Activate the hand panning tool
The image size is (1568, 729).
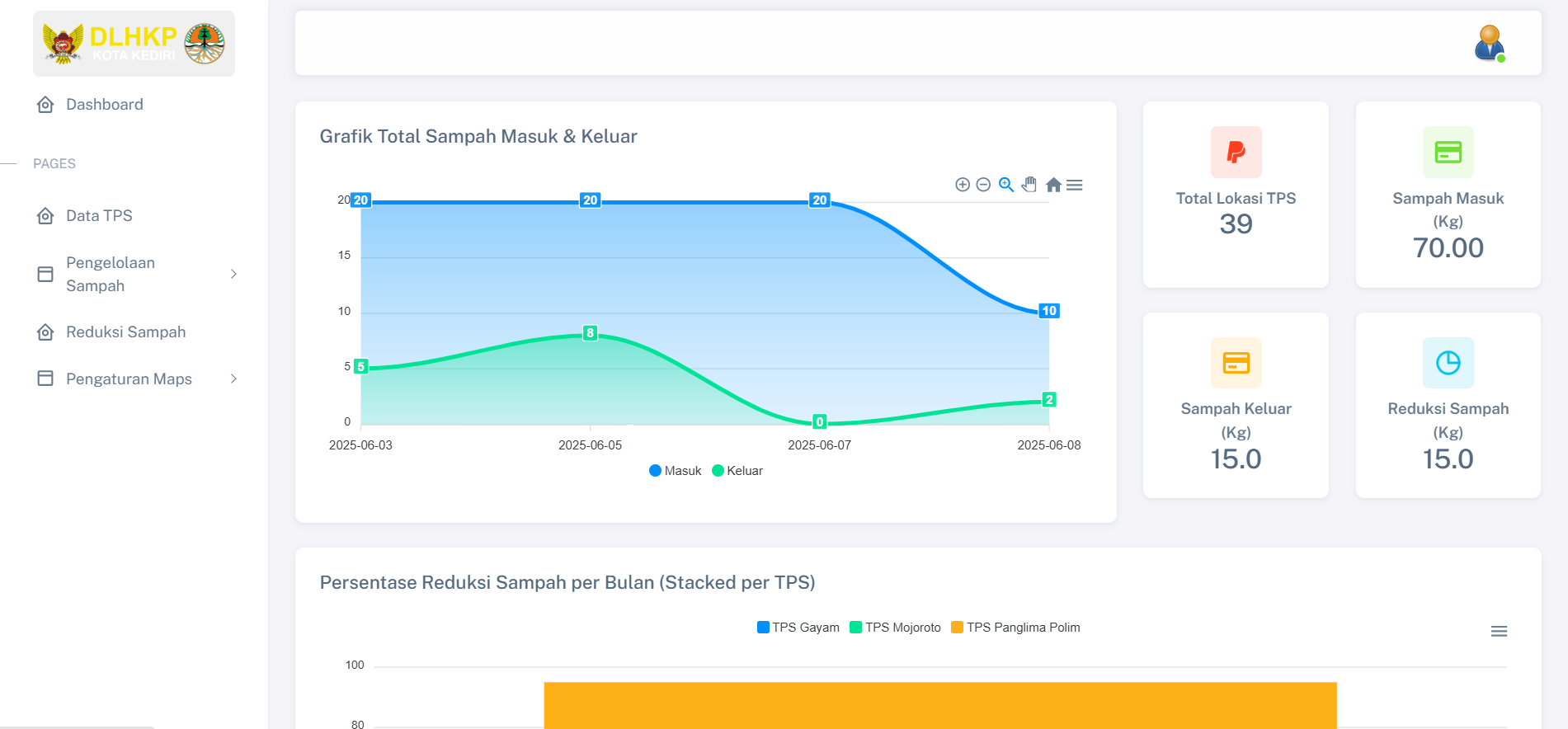1029,185
